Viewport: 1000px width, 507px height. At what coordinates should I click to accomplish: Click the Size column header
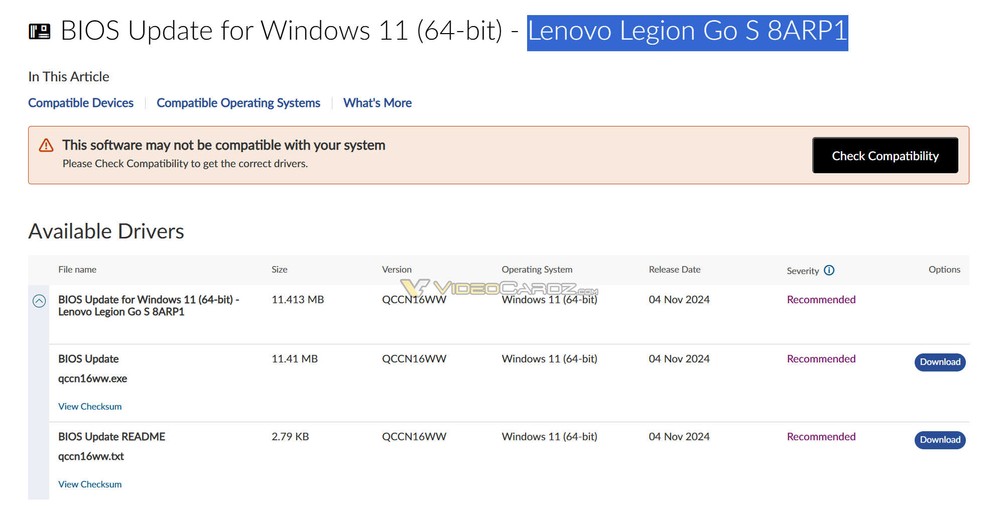pos(280,270)
